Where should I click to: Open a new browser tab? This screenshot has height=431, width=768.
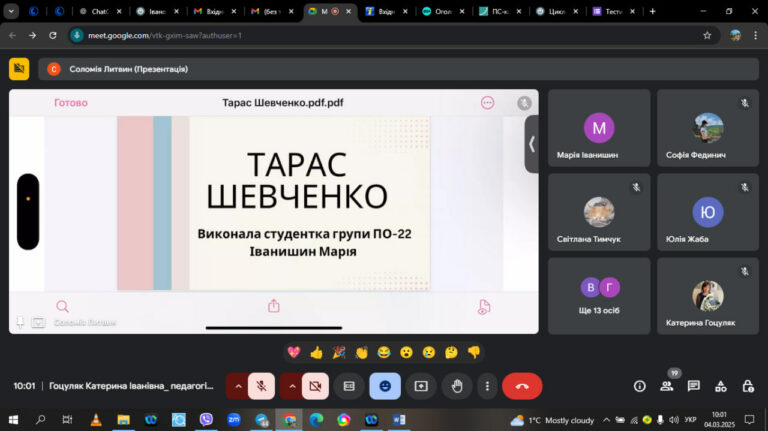tap(652, 11)
